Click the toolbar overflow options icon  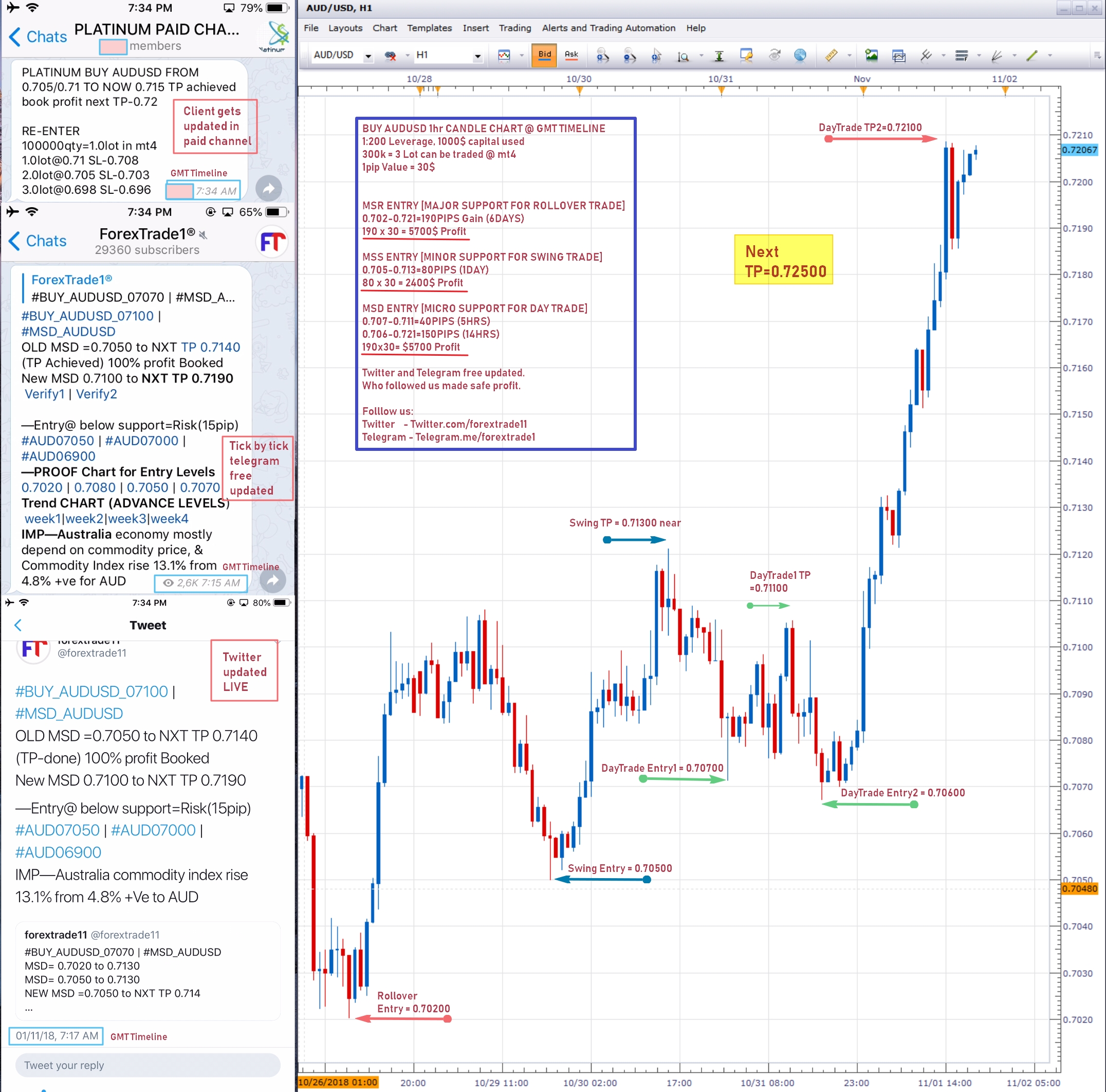1097,55
